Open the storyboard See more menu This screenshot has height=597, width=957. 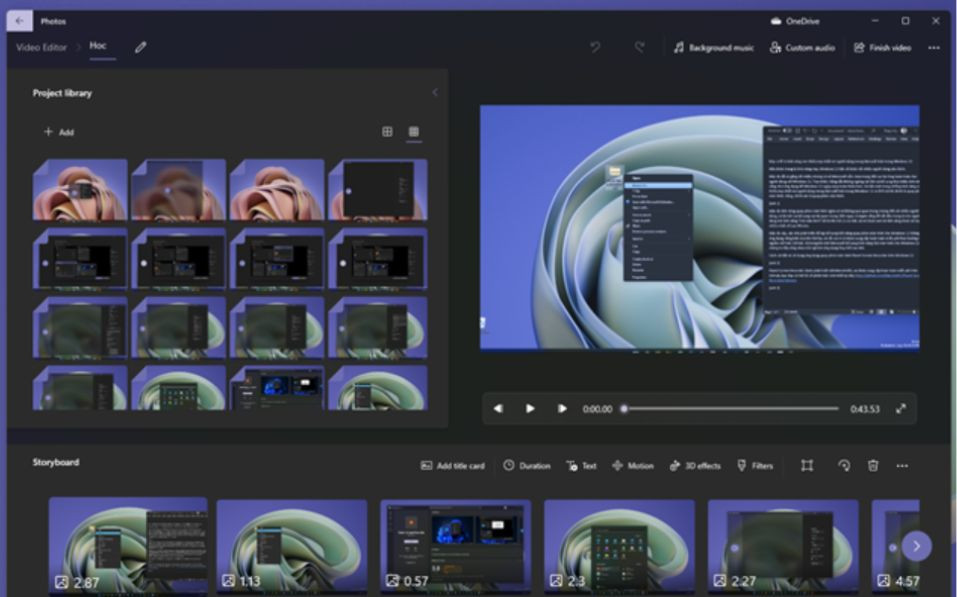901,466
